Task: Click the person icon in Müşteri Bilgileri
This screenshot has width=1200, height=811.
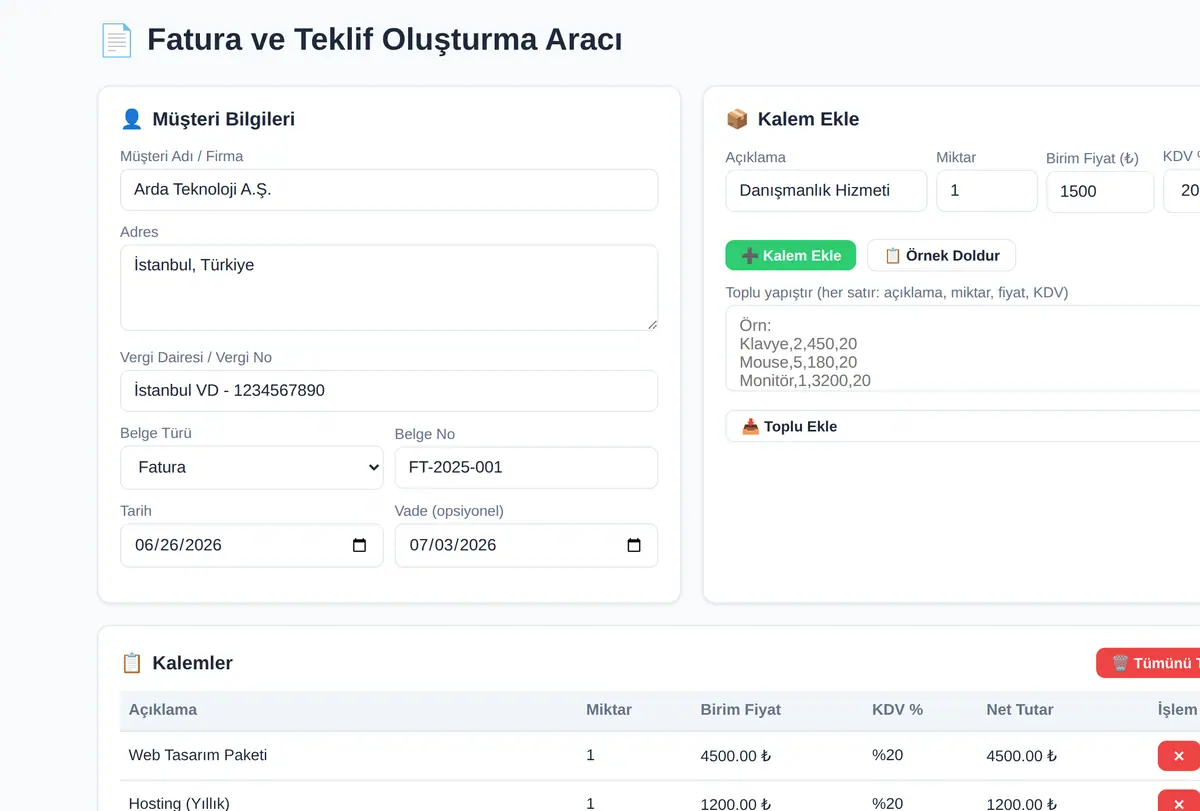Action: (131, 119)
